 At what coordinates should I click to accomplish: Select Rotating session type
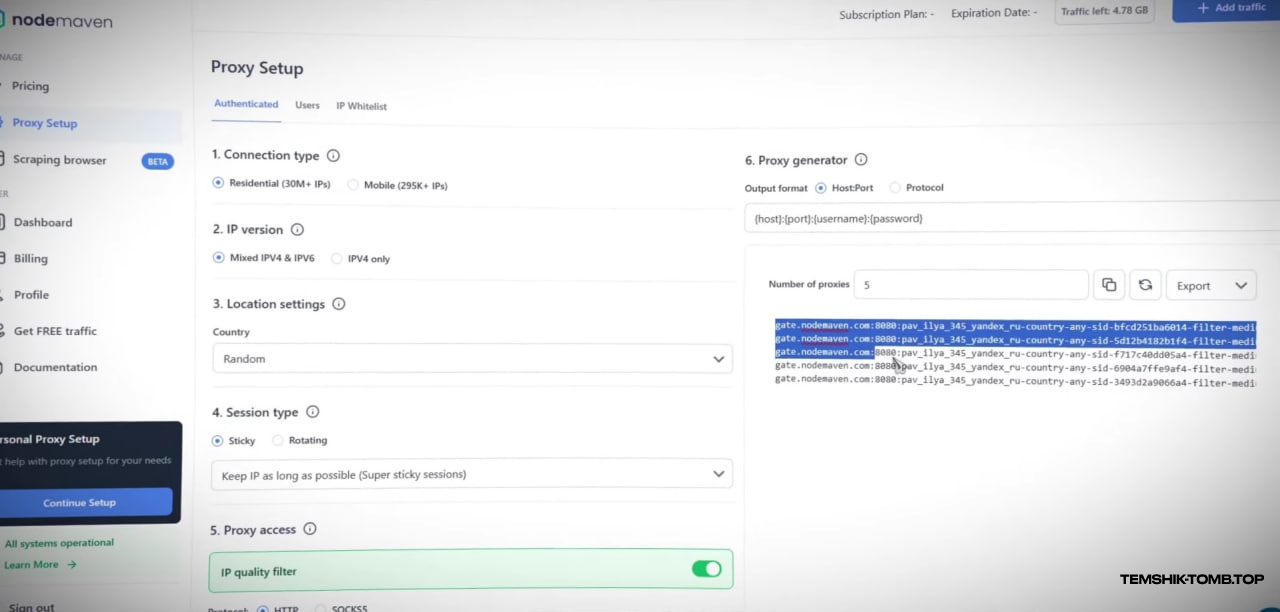click(x=278, y=440)
